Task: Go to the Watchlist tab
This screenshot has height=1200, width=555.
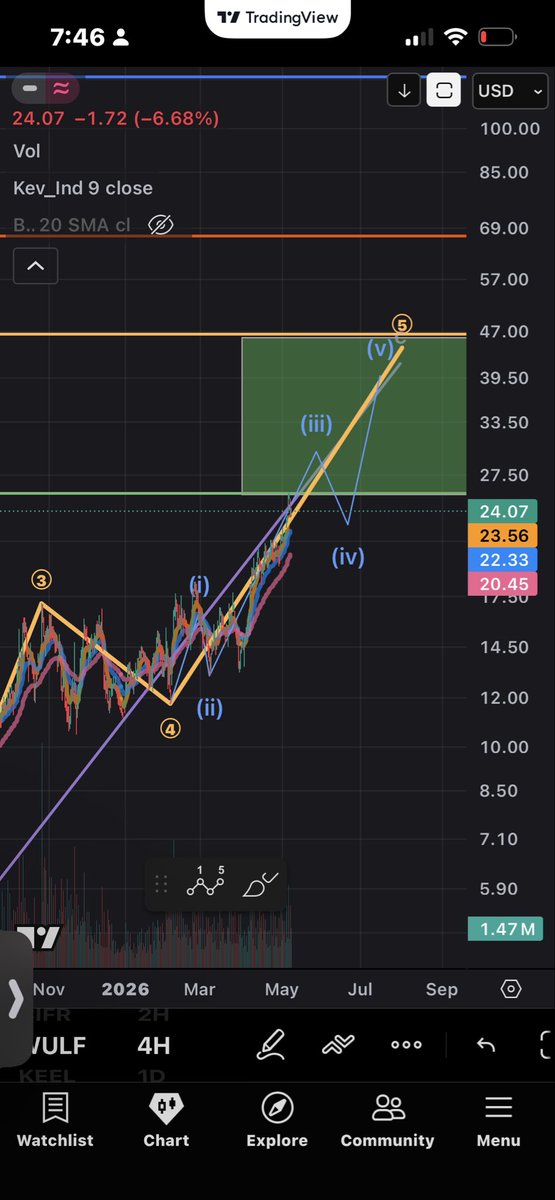Action: coord(55,1120)
